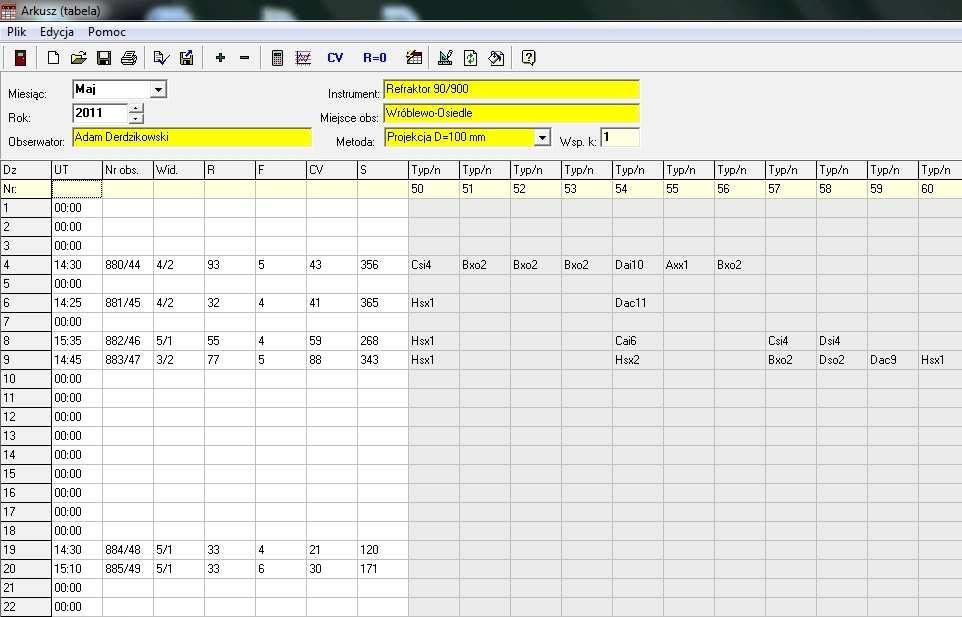Open the Edycja menu
The height and width of the screenshot is (617, 962).
click(x=57, y=32)
